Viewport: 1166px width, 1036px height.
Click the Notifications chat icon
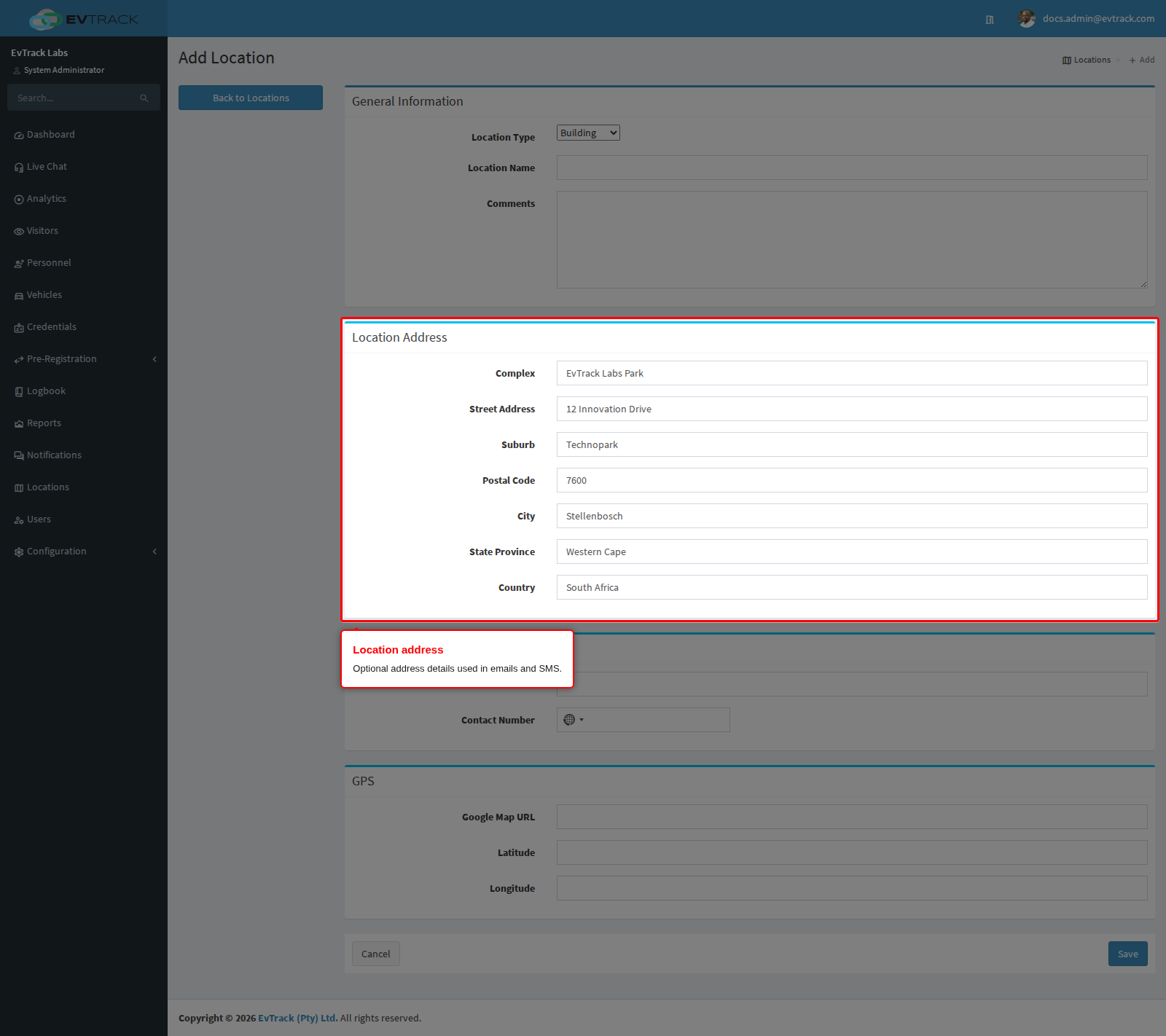(19, 456)
